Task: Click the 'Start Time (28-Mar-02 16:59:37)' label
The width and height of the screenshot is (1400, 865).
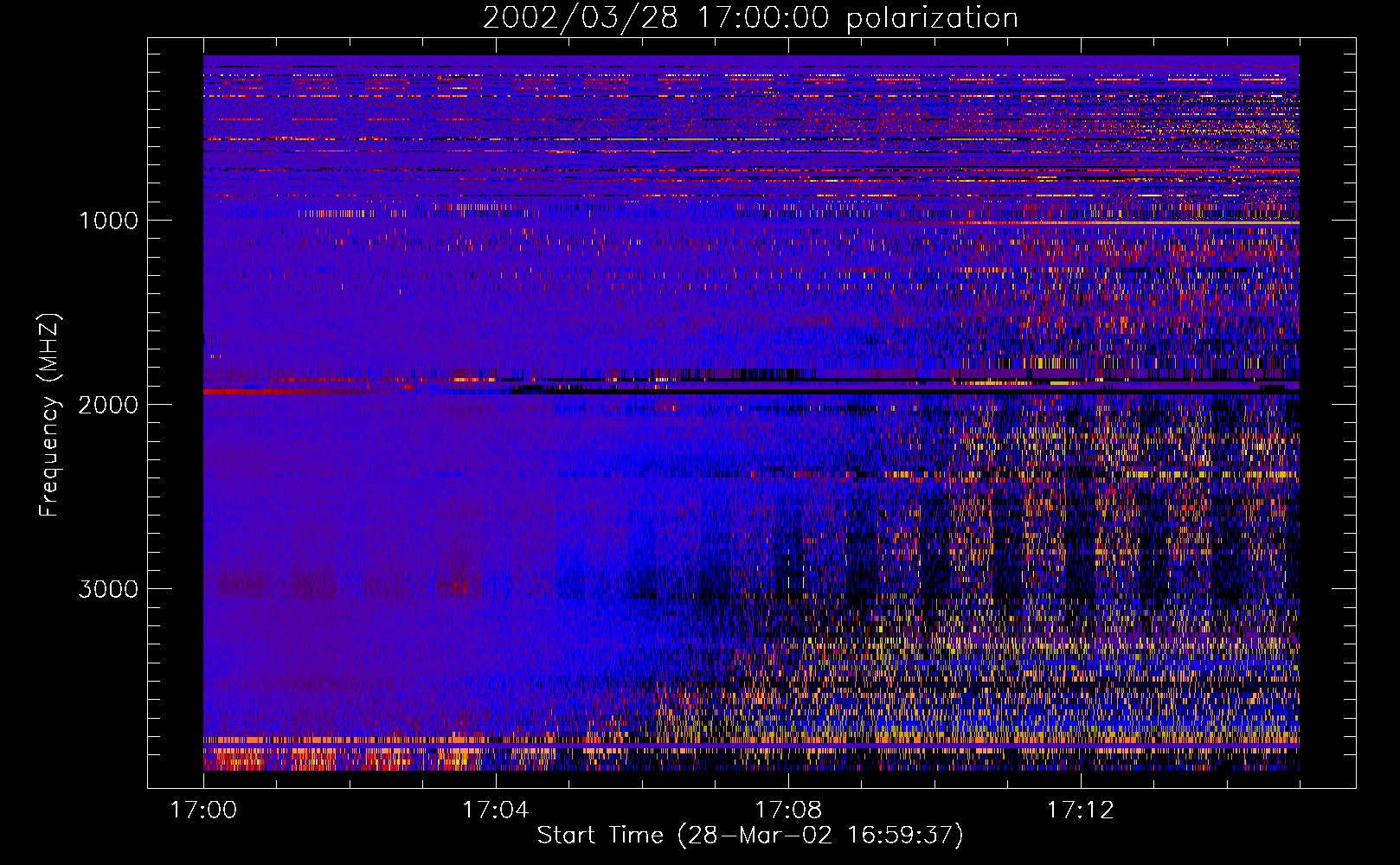Action: (750, 836)
